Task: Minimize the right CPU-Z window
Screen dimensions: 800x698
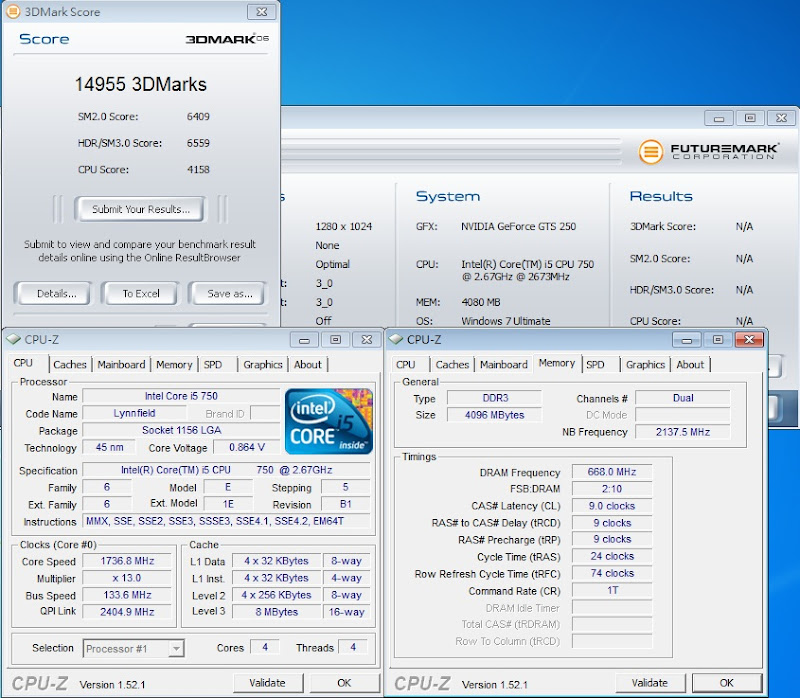Action: (687, 340)
